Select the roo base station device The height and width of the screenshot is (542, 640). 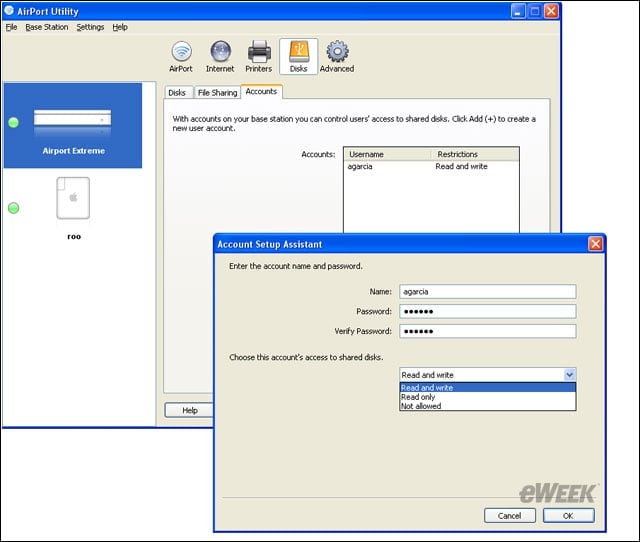coord(73,208)
